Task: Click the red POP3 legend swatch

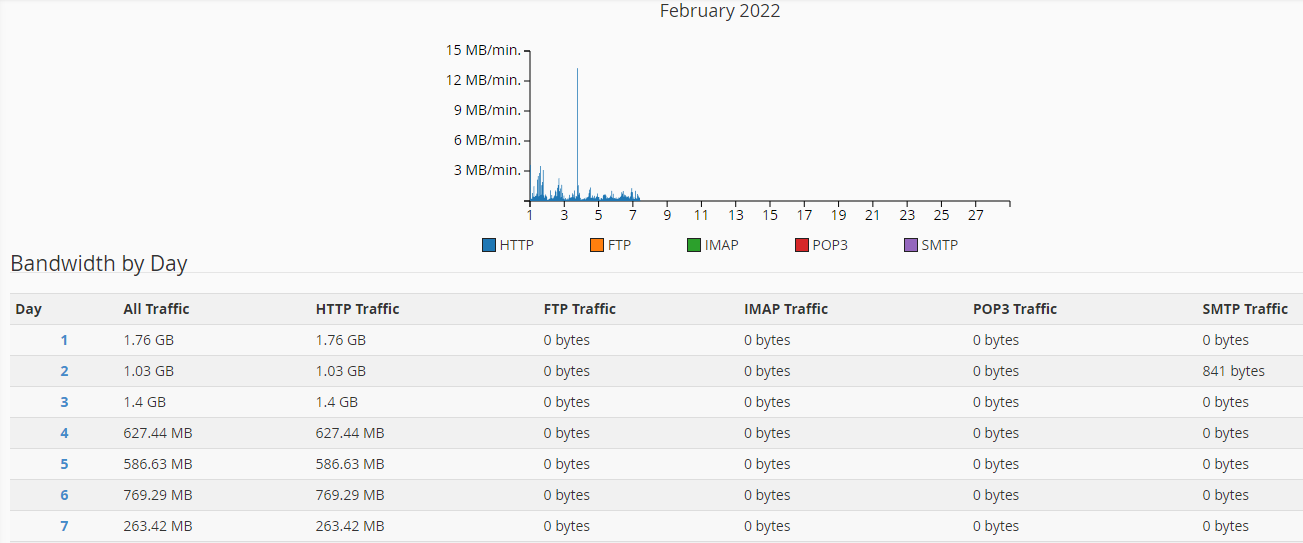Action: (x=802, y=245)
